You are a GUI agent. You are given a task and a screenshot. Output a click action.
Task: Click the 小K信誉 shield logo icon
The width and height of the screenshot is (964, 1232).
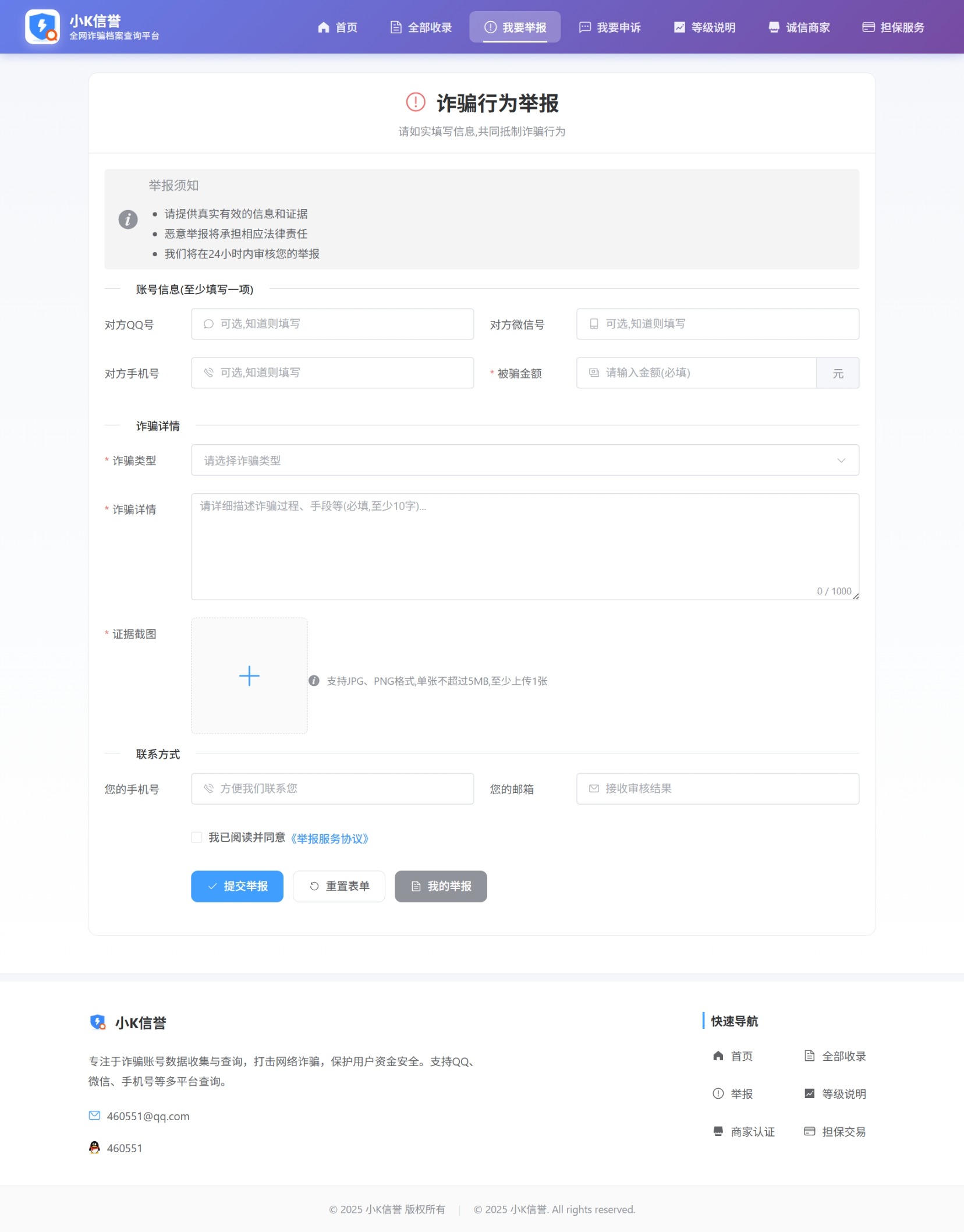tap(41, 26)
